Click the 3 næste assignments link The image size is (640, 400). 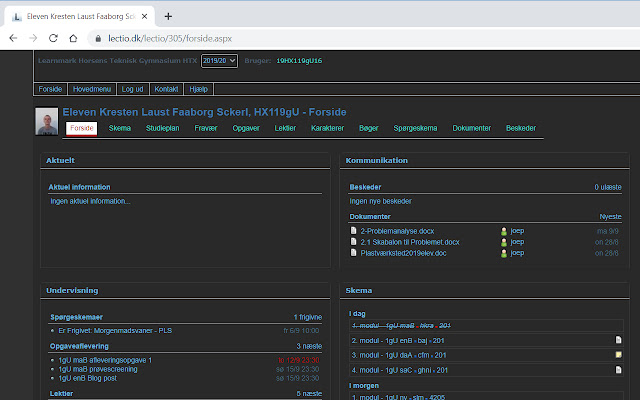click(x=309, y=346)
